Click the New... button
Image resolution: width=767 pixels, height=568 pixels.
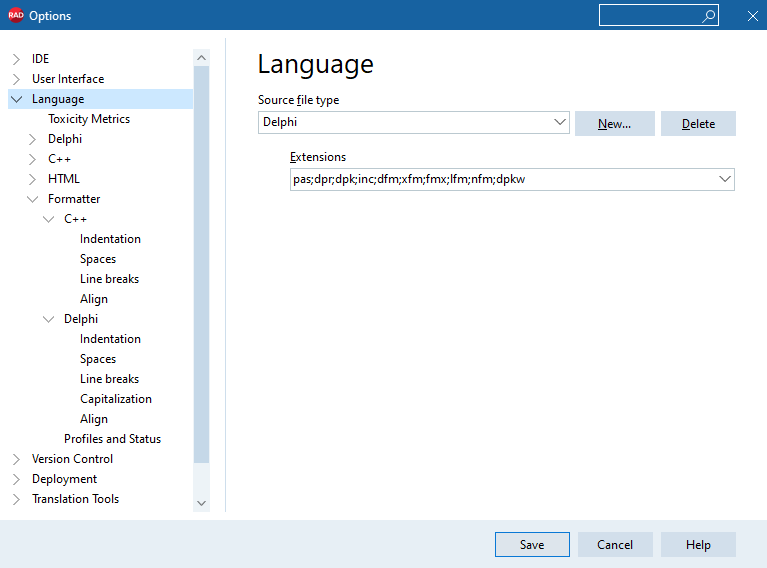pyautogui.click(x=614, y=124)
